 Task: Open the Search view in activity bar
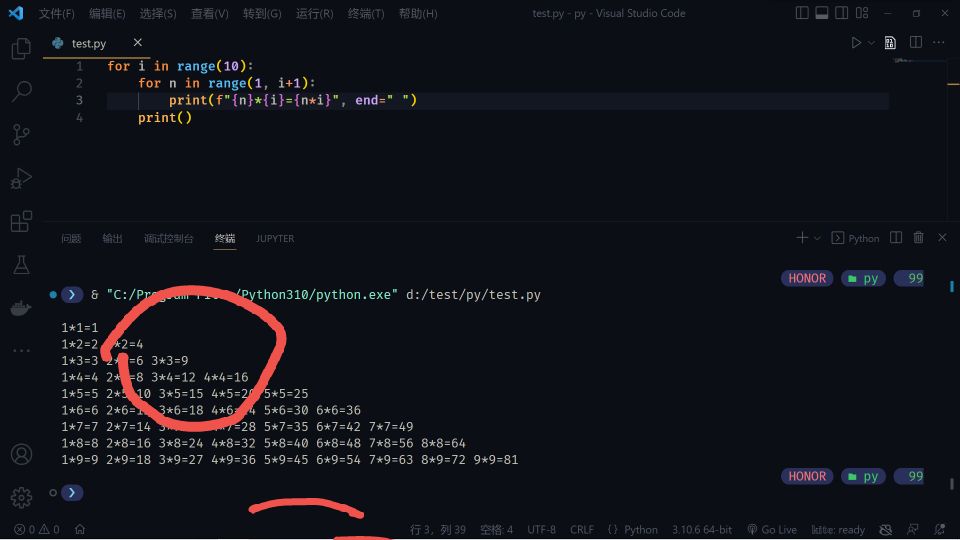(21, 92)
